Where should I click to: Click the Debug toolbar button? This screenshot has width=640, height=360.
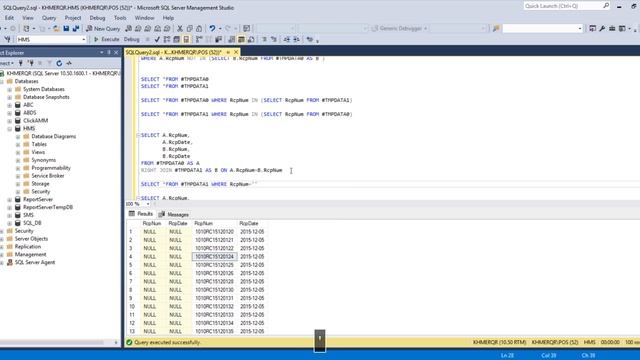[131, 40]
